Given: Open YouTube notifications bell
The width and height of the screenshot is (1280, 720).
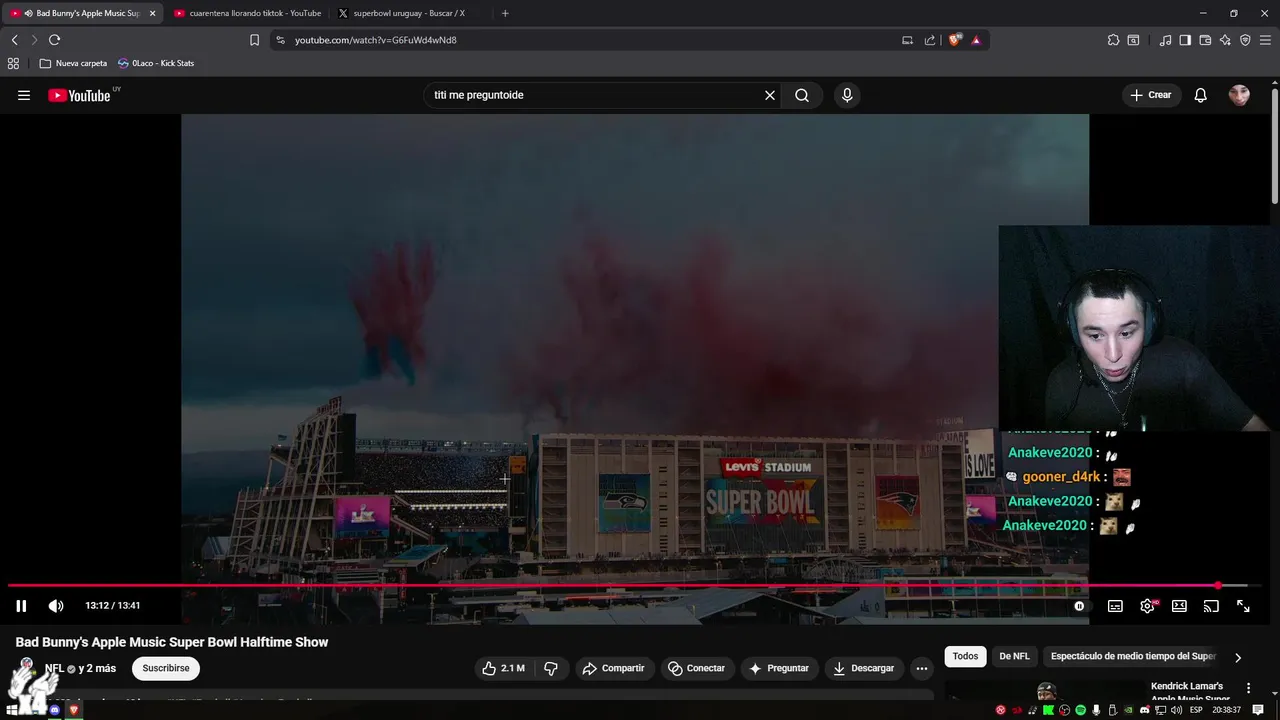Looking at the screenshot, I should [x=1201, y=95].
